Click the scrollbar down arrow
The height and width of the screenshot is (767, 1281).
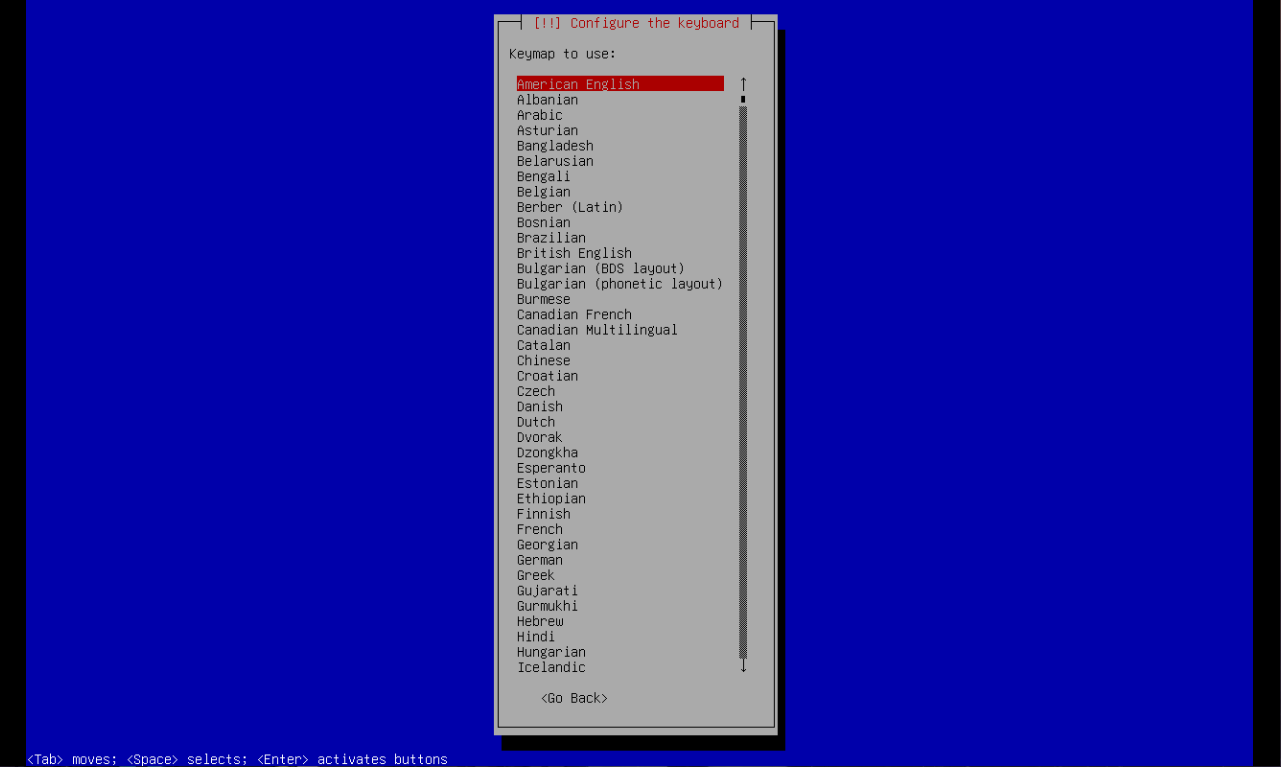[743, 666]
